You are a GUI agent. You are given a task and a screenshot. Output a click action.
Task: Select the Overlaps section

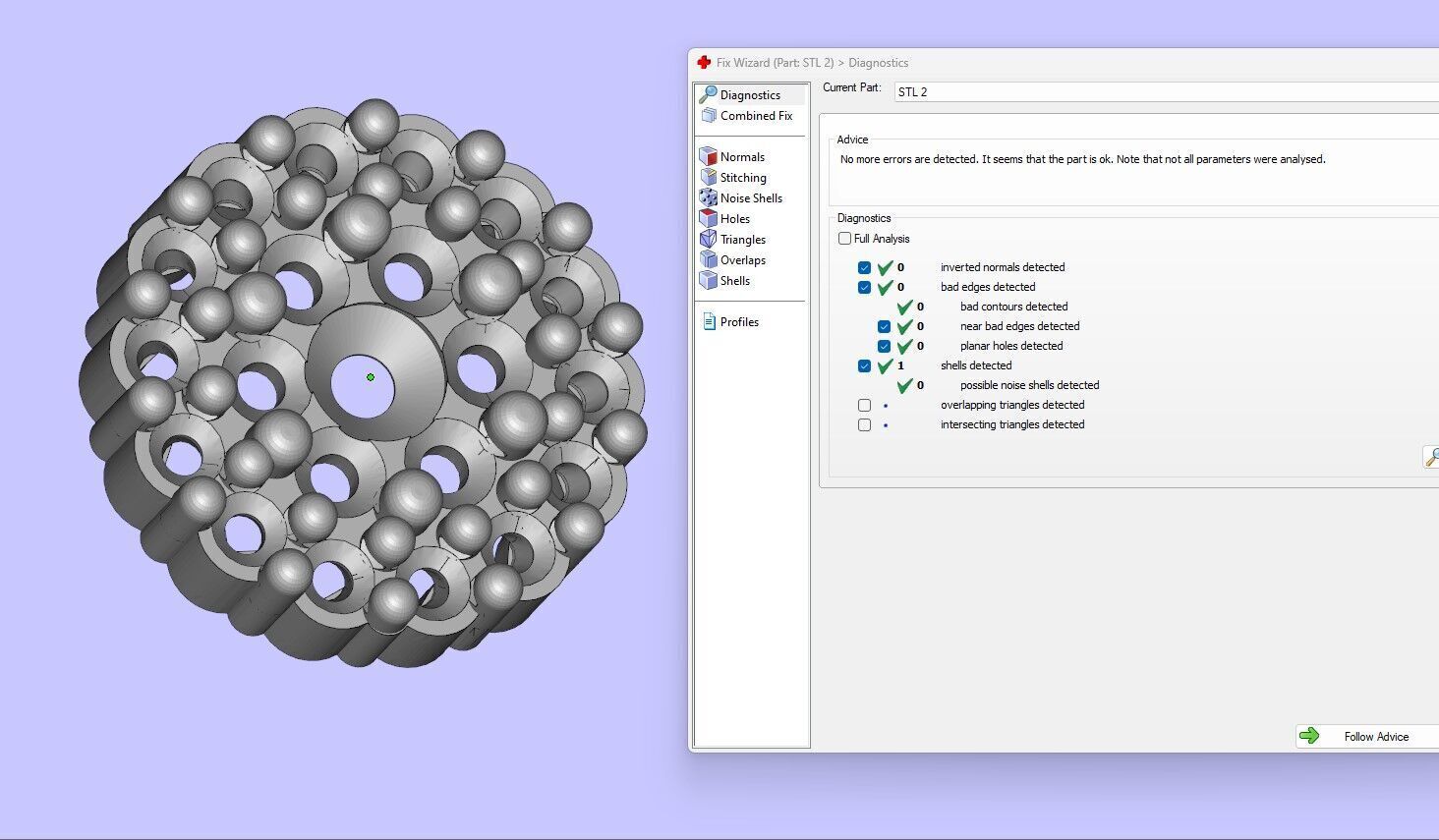point(742,260)
